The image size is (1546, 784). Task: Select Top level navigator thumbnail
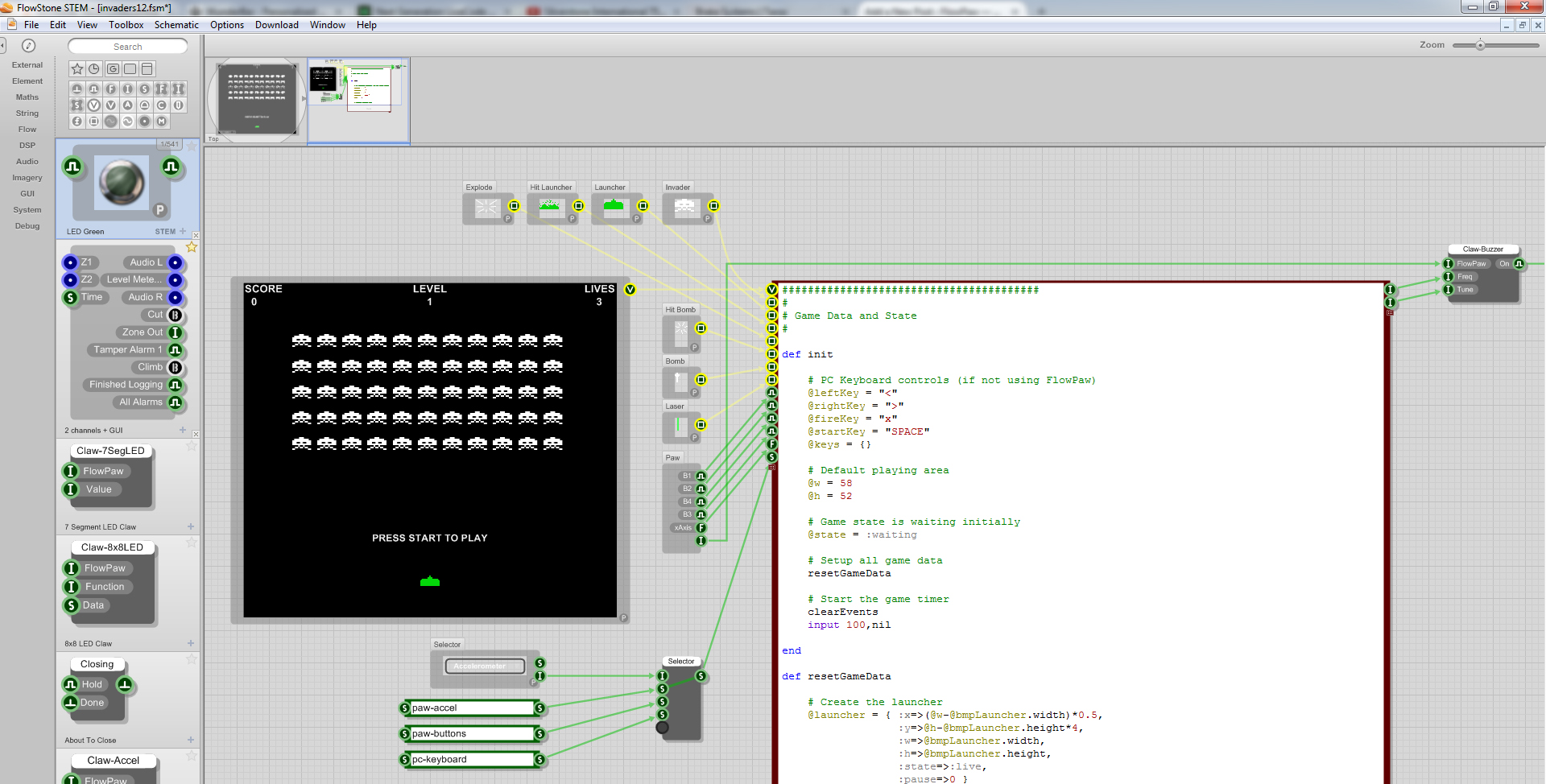point(256,100)
